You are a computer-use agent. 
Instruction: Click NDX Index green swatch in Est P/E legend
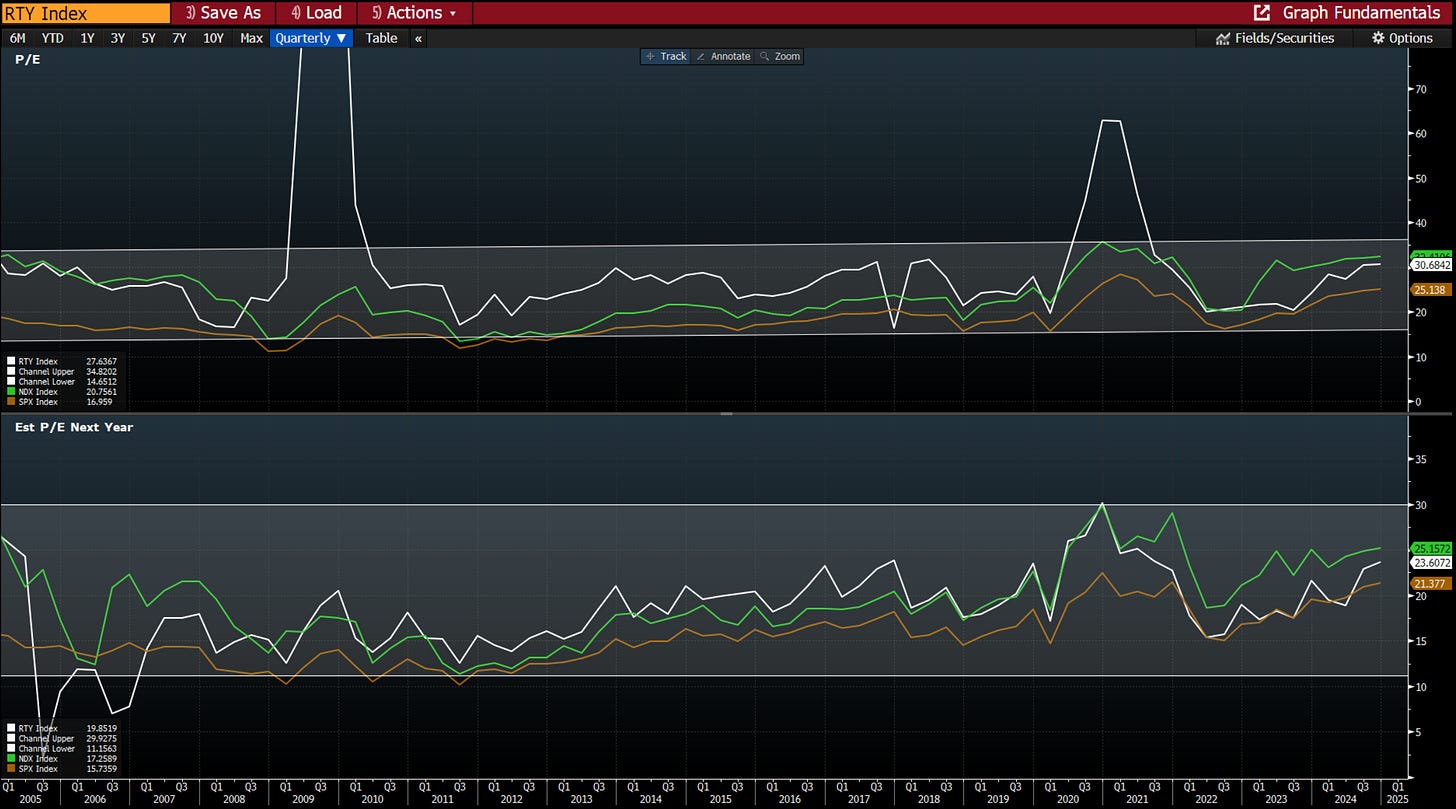click(x=10, y=760)
